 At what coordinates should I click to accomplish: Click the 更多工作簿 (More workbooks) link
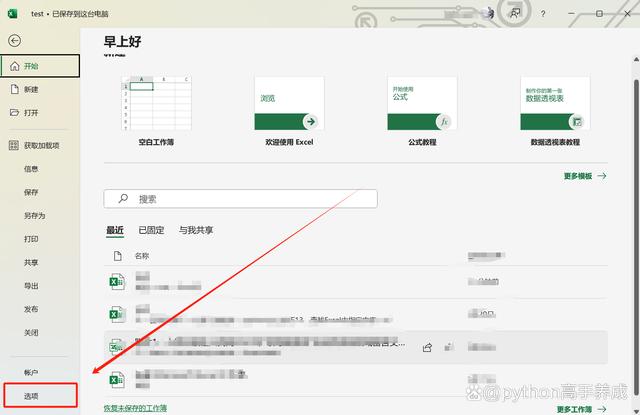click(582, 409)
